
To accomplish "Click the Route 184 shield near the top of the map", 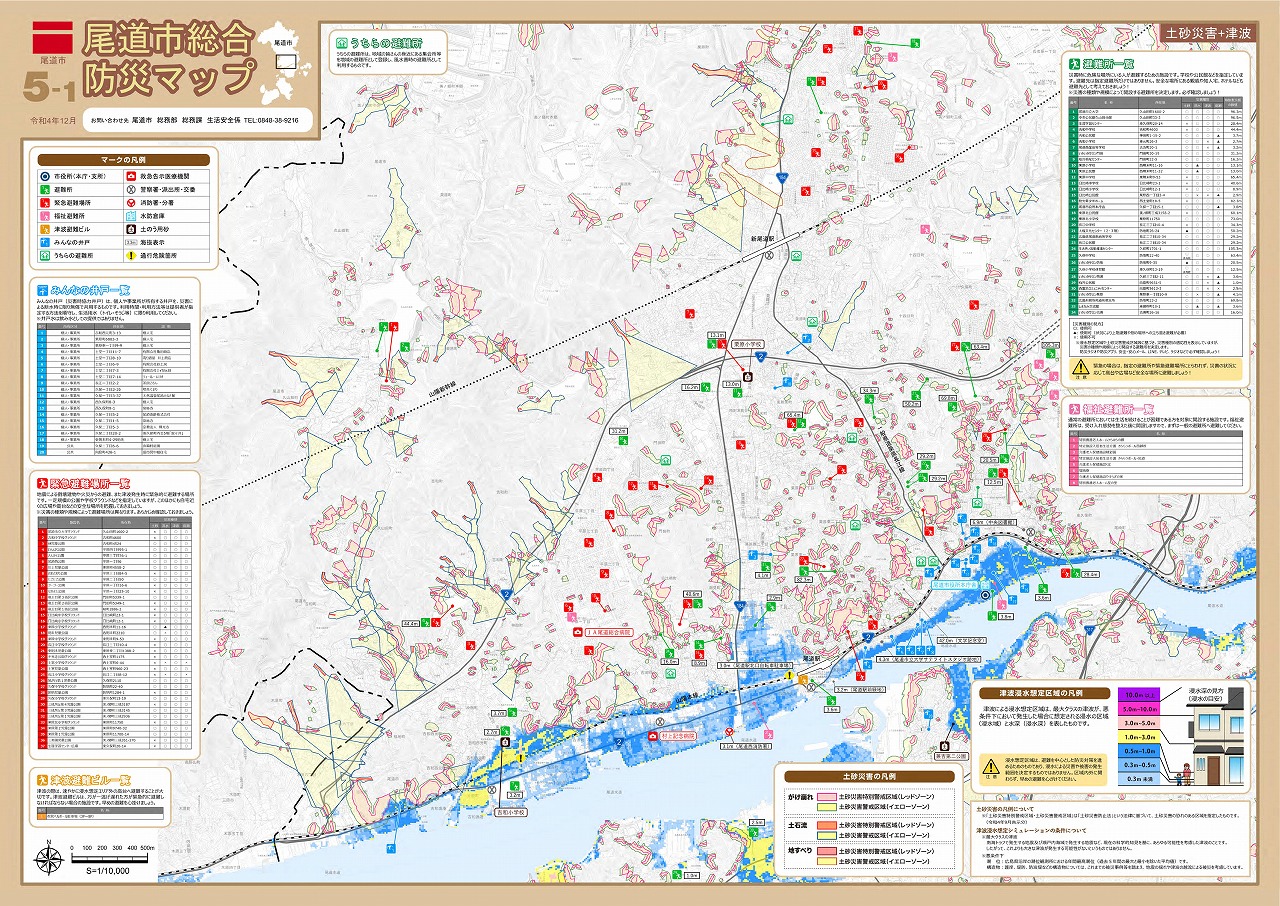I will point(782,177).
